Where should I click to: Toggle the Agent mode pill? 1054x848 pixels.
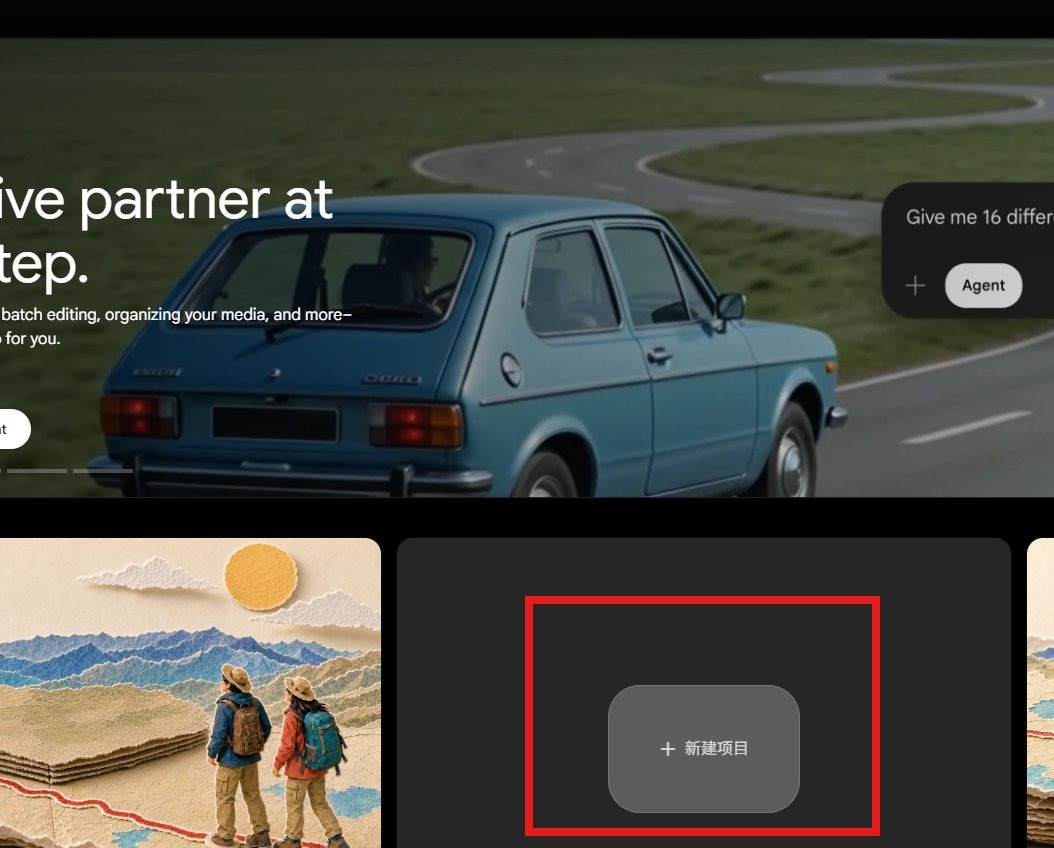tap(983, 286)
